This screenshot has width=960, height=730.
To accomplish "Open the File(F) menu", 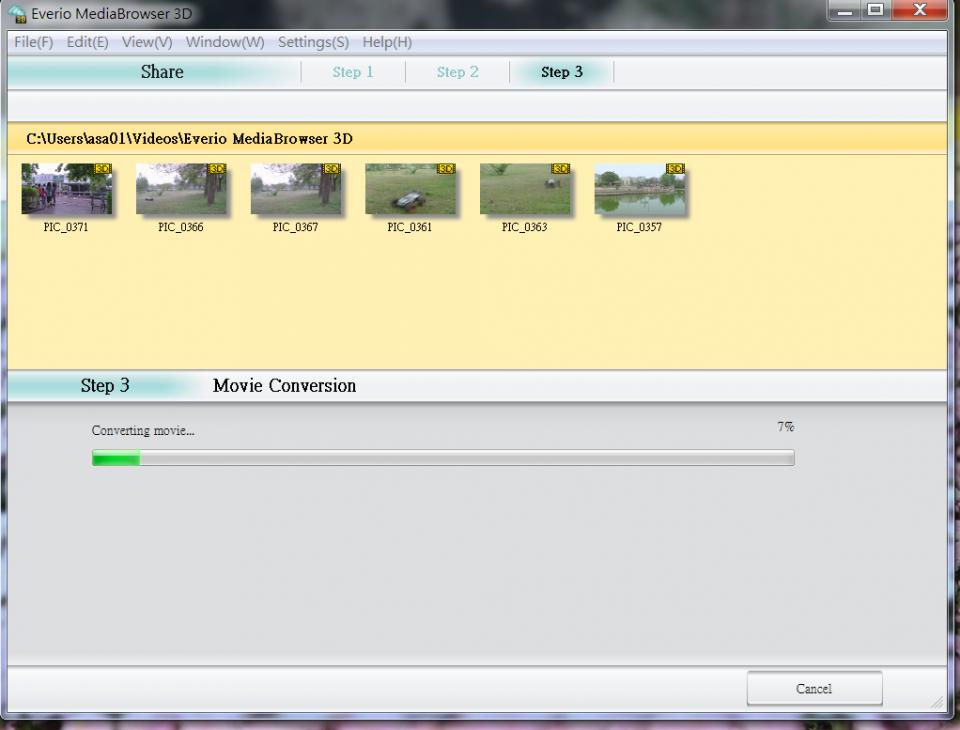I will click(34, 42).
